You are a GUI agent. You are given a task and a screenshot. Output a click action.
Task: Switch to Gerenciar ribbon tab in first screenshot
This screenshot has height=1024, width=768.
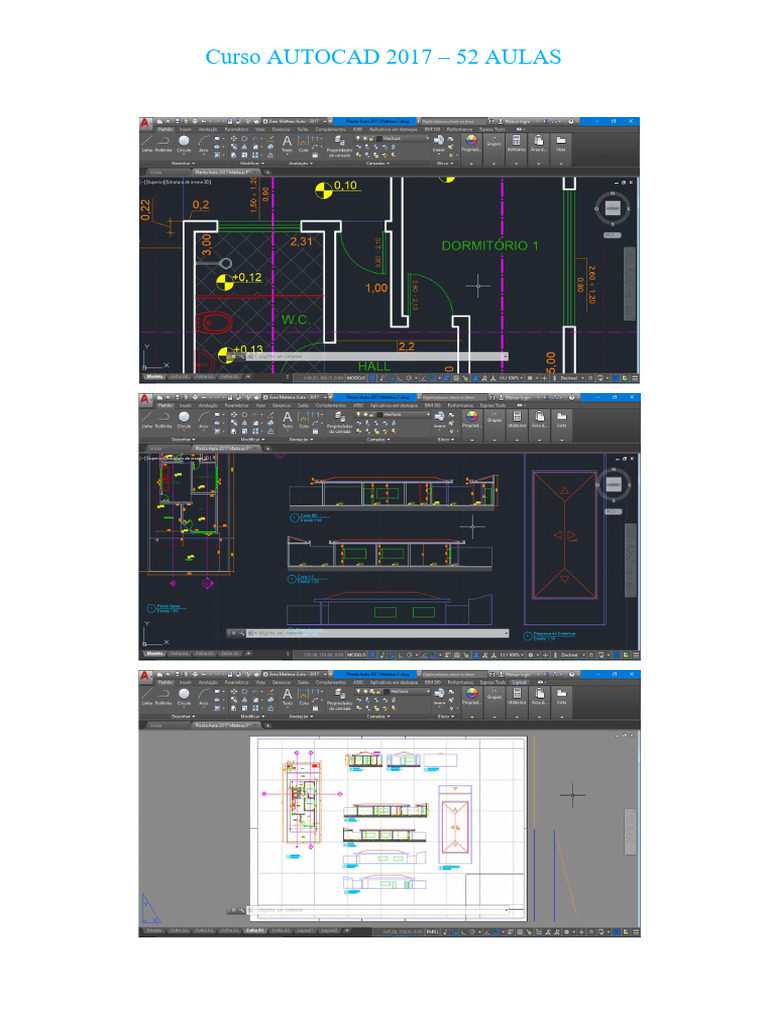click(x=281, y=129)
